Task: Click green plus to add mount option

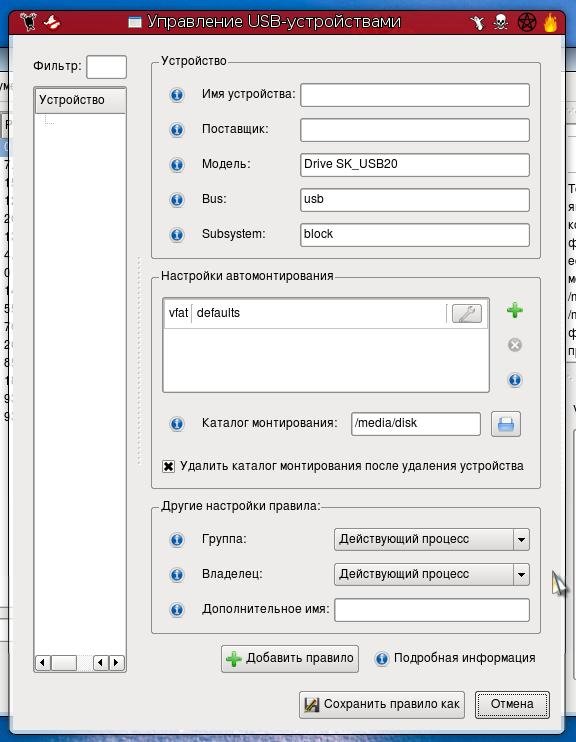Action: tap(514, 310)
